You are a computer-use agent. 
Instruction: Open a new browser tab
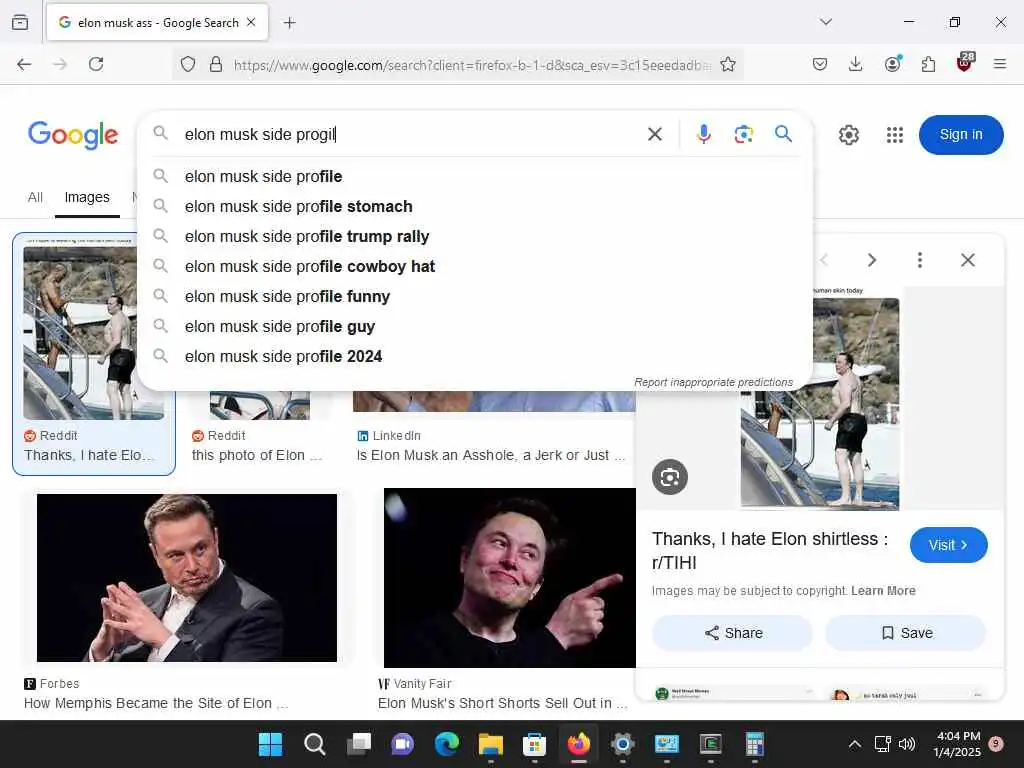[289, 23]
